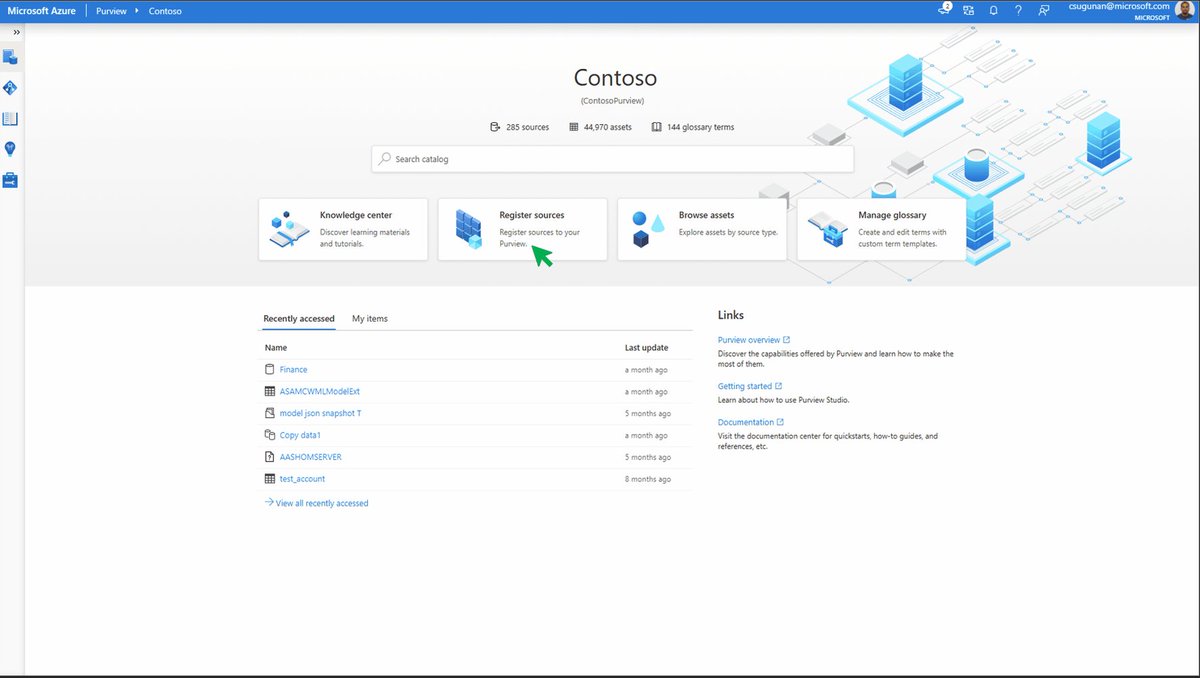Click the 144 glossary terms stat
This screenshot has height=678, width=1200.
coord(693,127)
